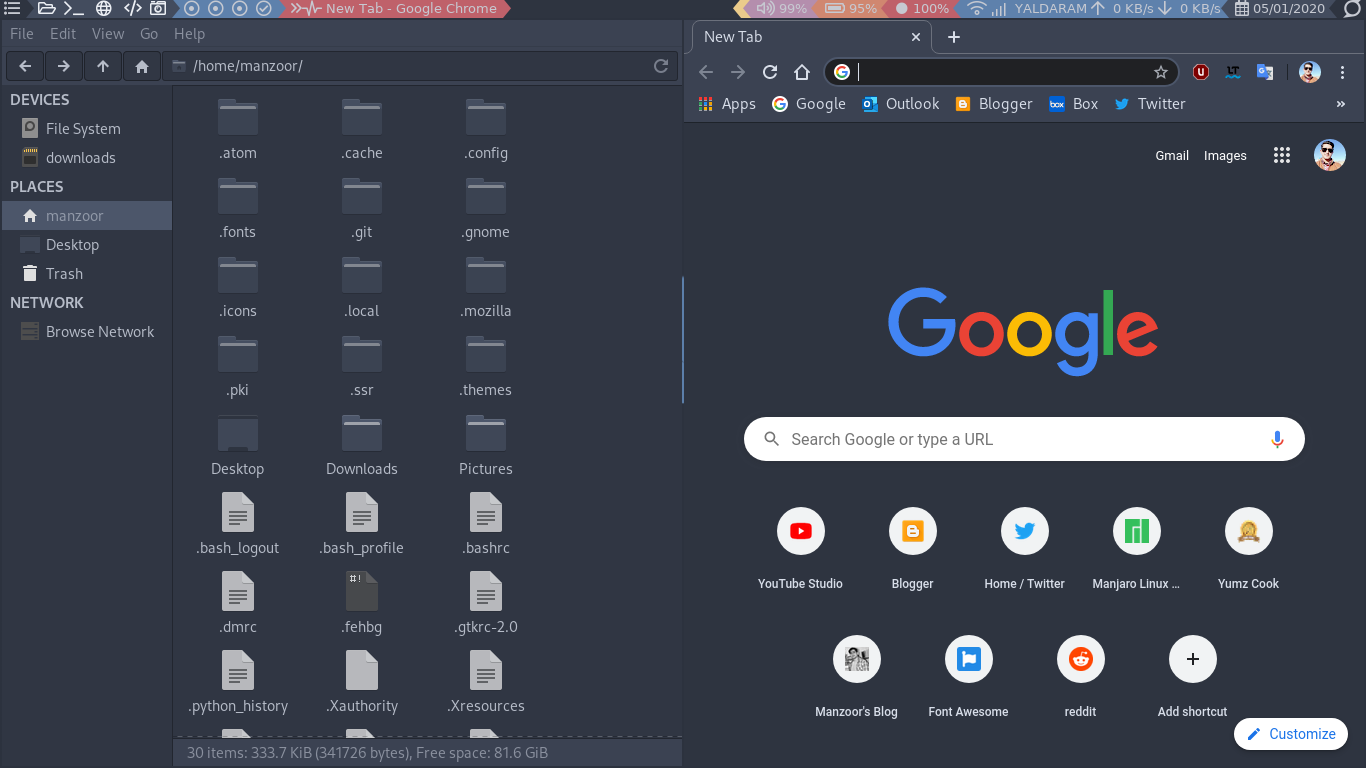Viewport: 1366px width, 768px height.
Task: Open code editor icon in top panel
Action: click(x=132, y=8)
